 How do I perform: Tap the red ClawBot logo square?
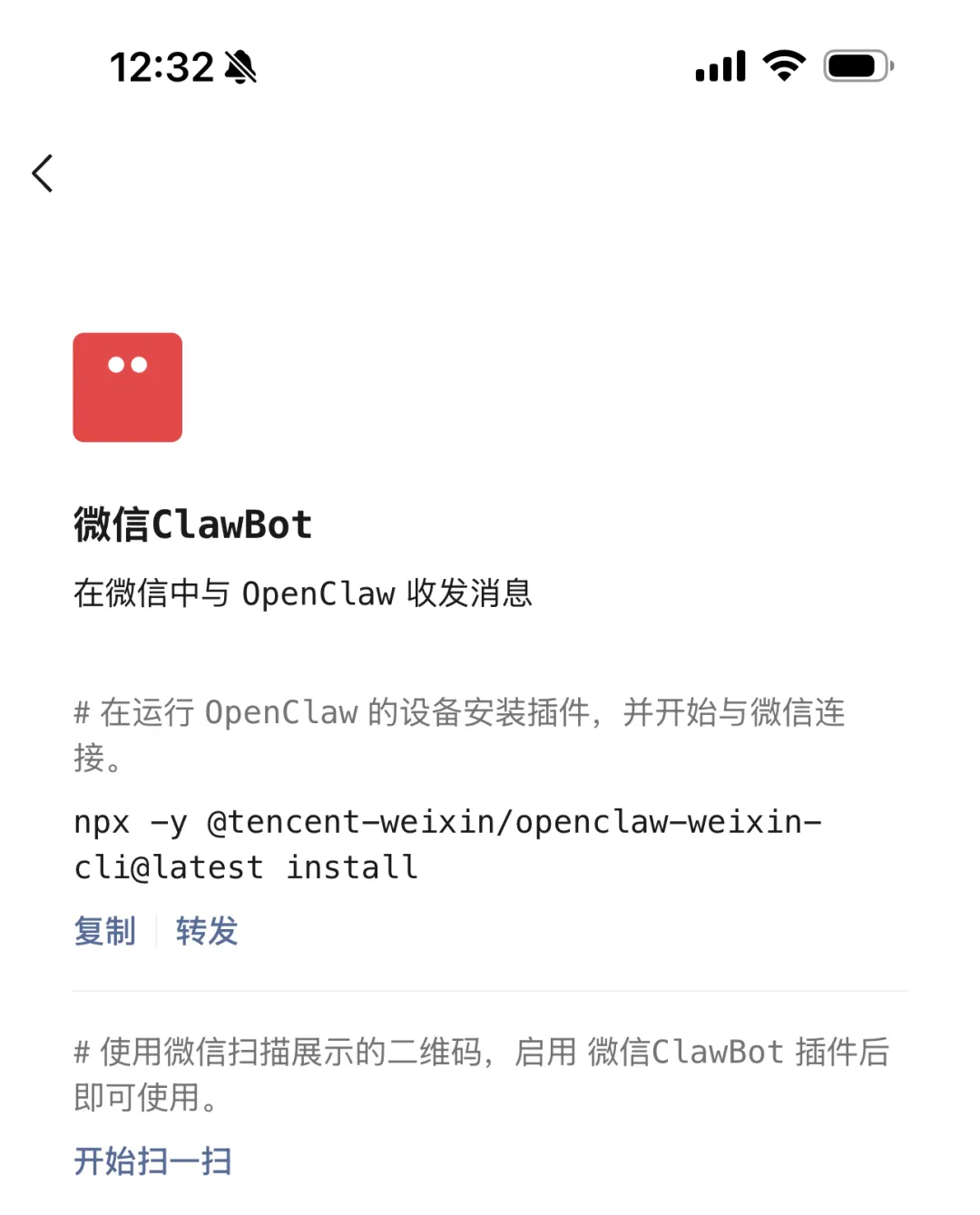point(128,387)
